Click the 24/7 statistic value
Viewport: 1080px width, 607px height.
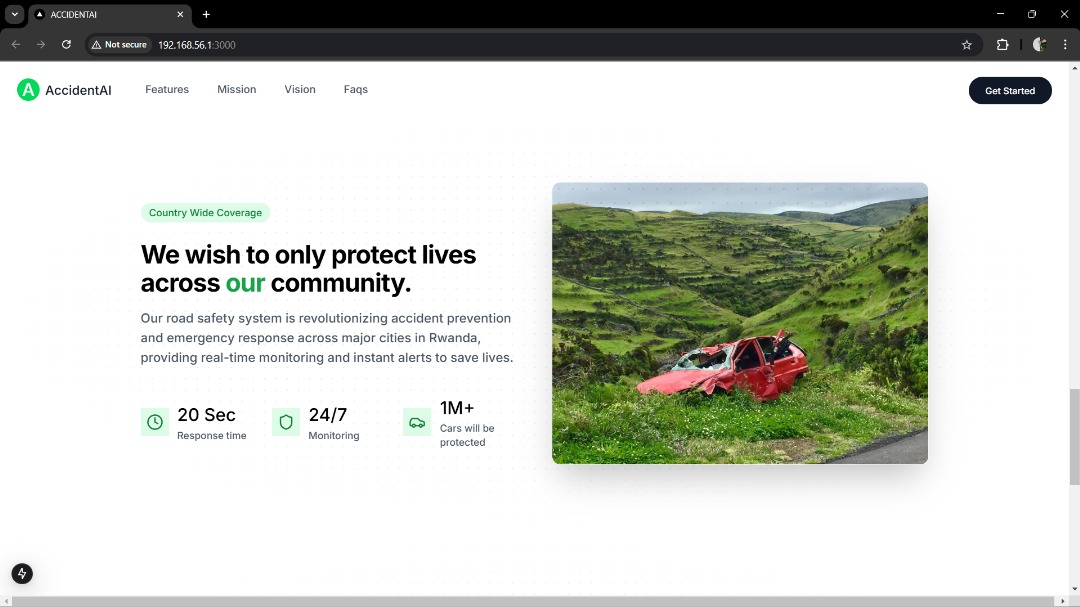328,415
